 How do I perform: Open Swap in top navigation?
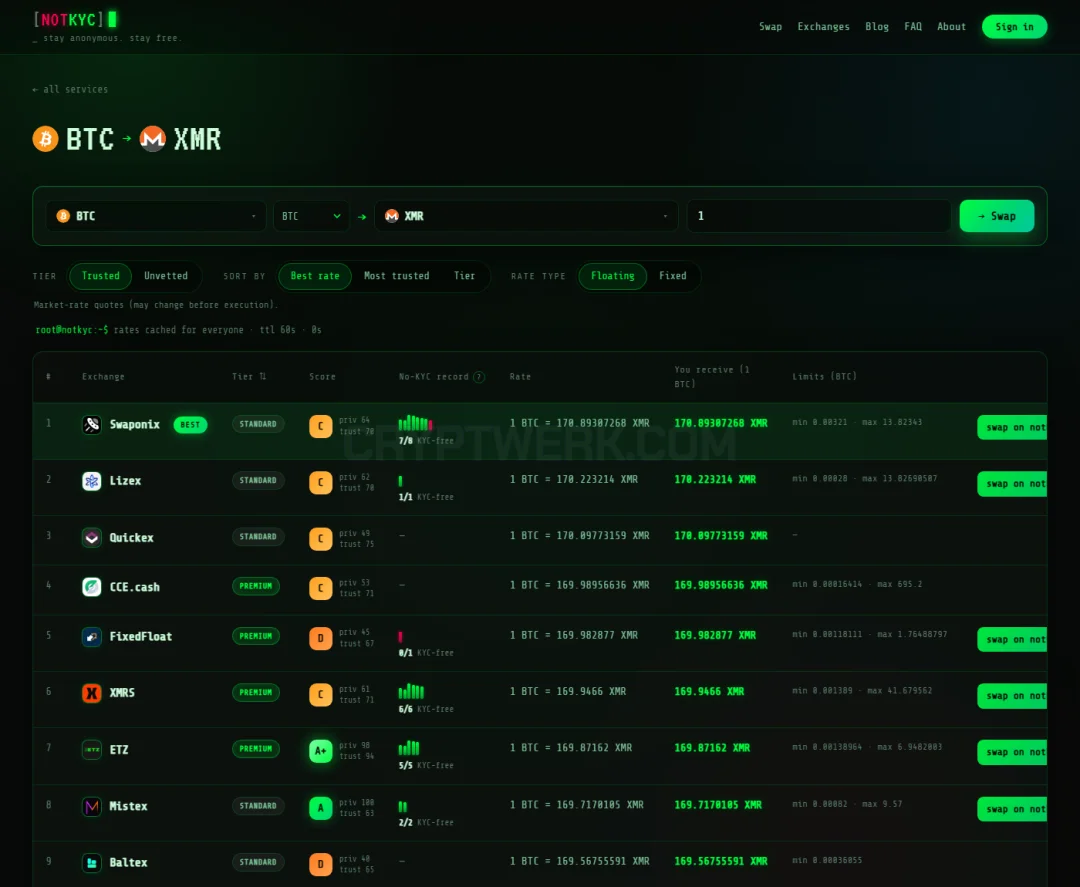770,27
